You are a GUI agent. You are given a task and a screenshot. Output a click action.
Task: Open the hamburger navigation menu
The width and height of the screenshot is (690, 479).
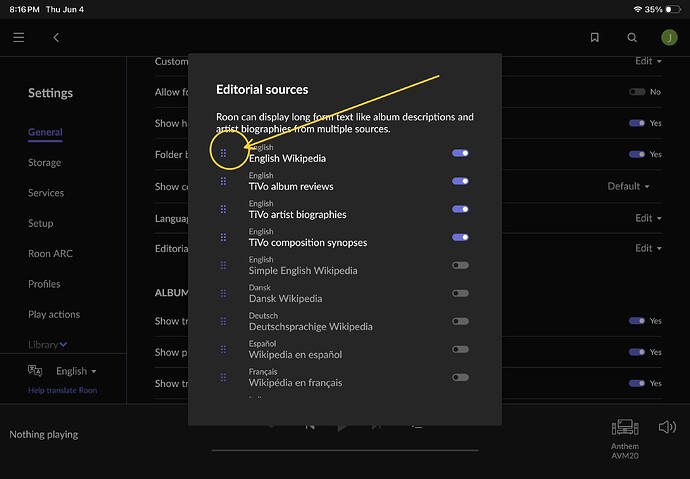[18, 37]
